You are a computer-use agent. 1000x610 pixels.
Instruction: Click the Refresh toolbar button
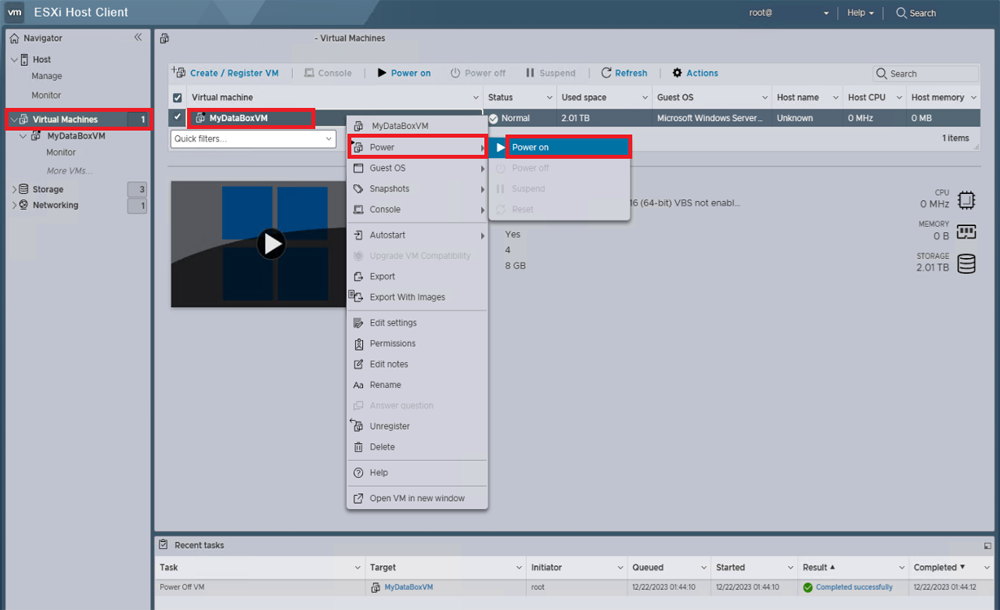[x=624, y=73]
